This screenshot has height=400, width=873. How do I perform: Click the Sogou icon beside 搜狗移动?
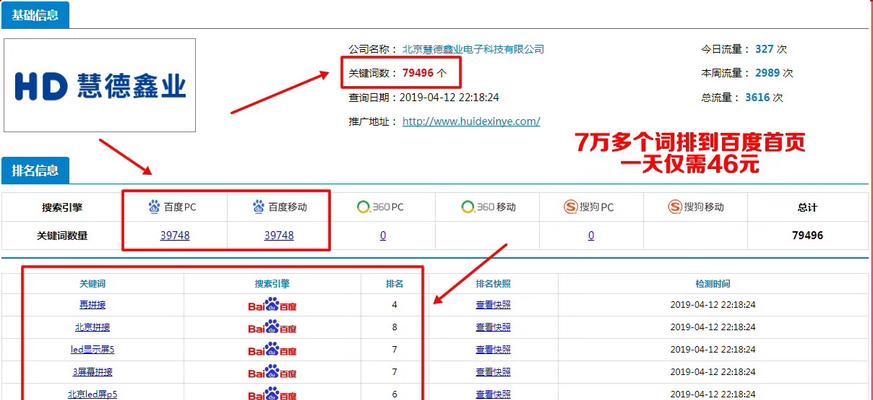(x=675, y=207)
